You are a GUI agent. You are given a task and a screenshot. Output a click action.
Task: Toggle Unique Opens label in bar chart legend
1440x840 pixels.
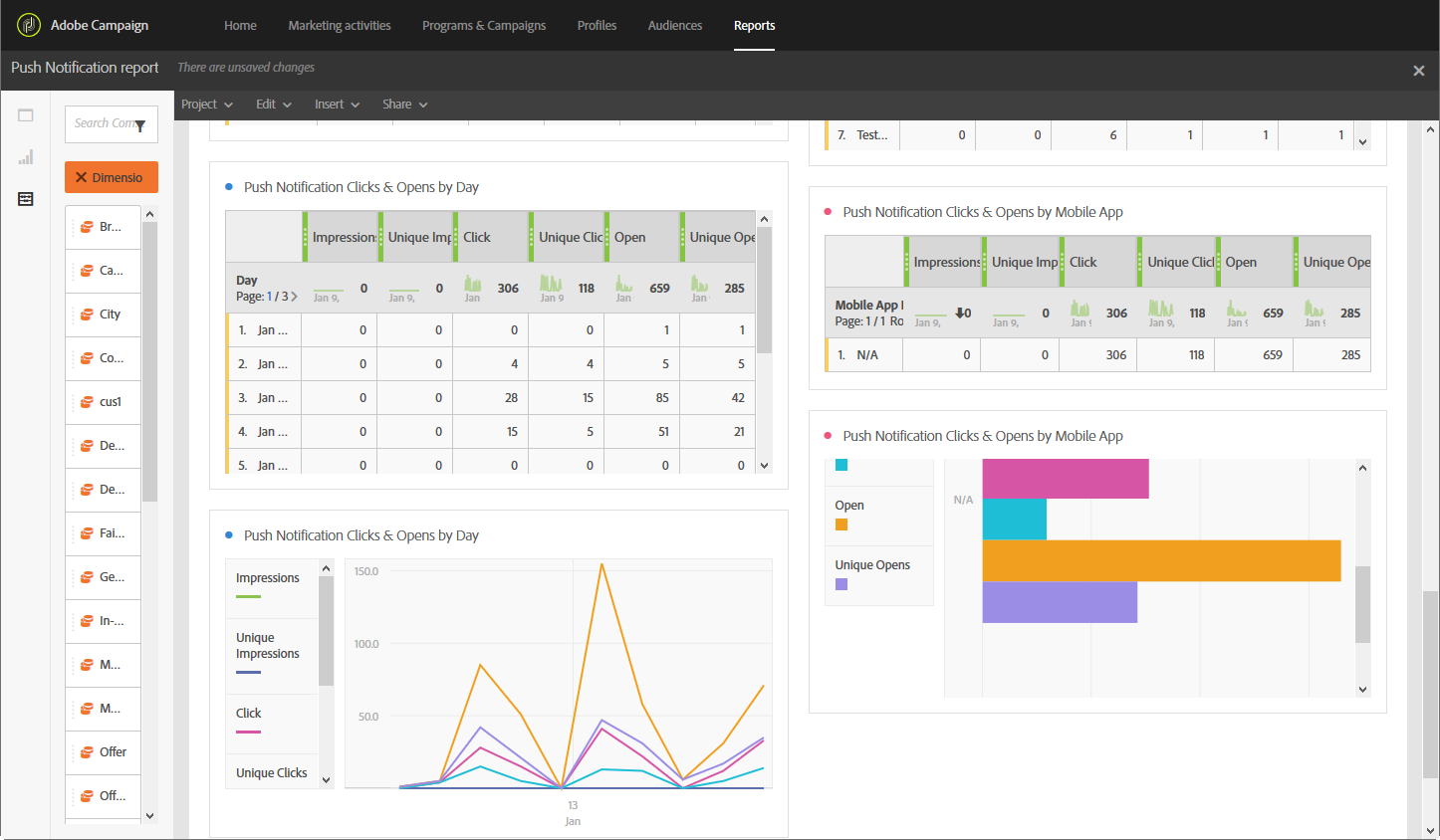872,565
